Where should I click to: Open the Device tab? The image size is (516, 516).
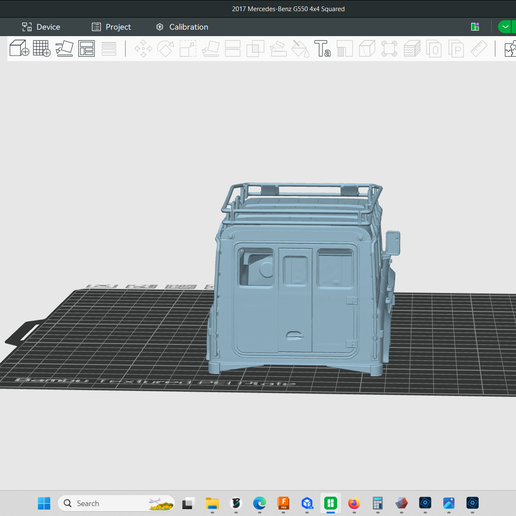point(41,27)
